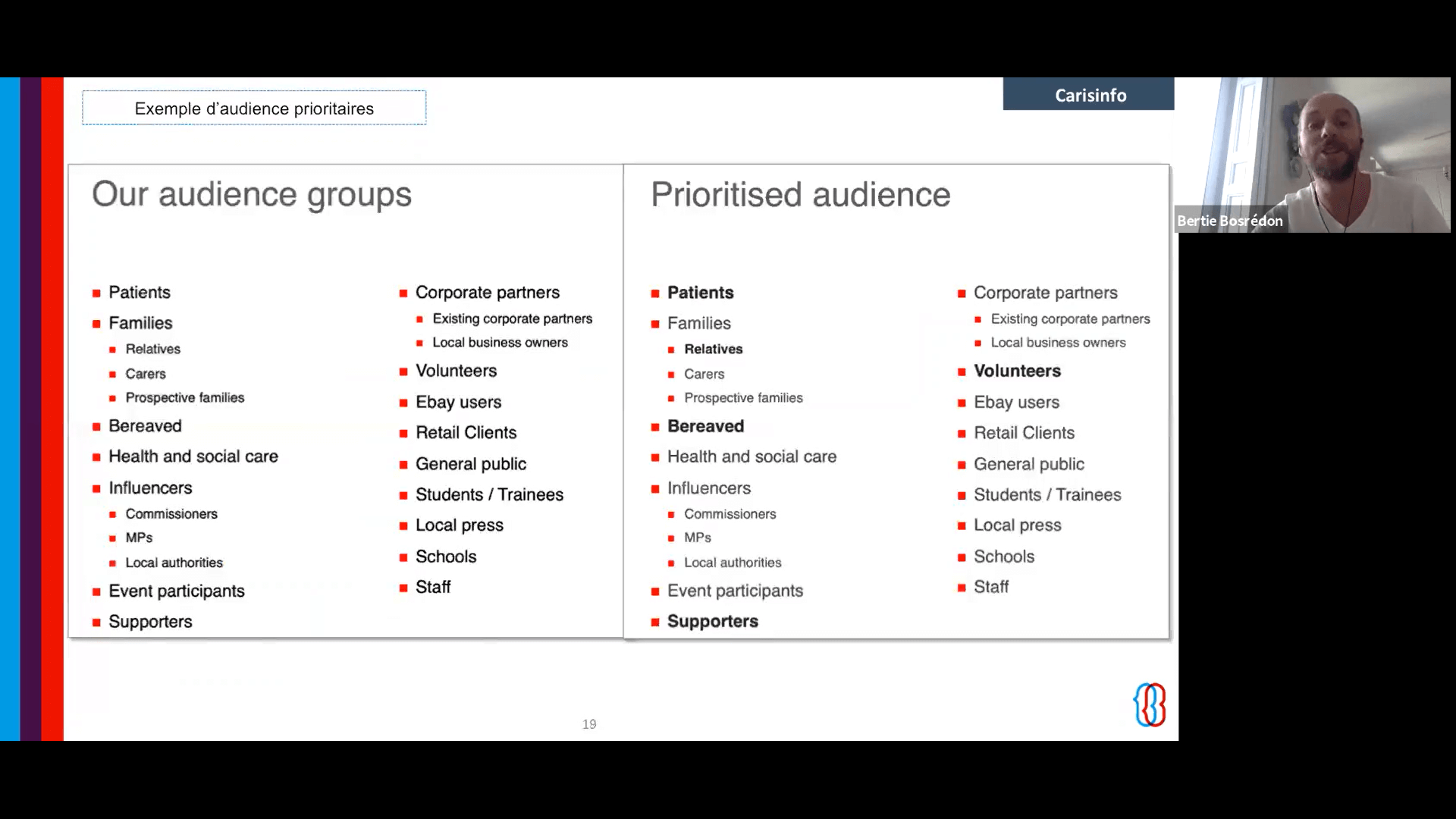Click 'Corporate partners' in Prioritised audience list
The image size is (1456, 819).
coord(1046,293)
